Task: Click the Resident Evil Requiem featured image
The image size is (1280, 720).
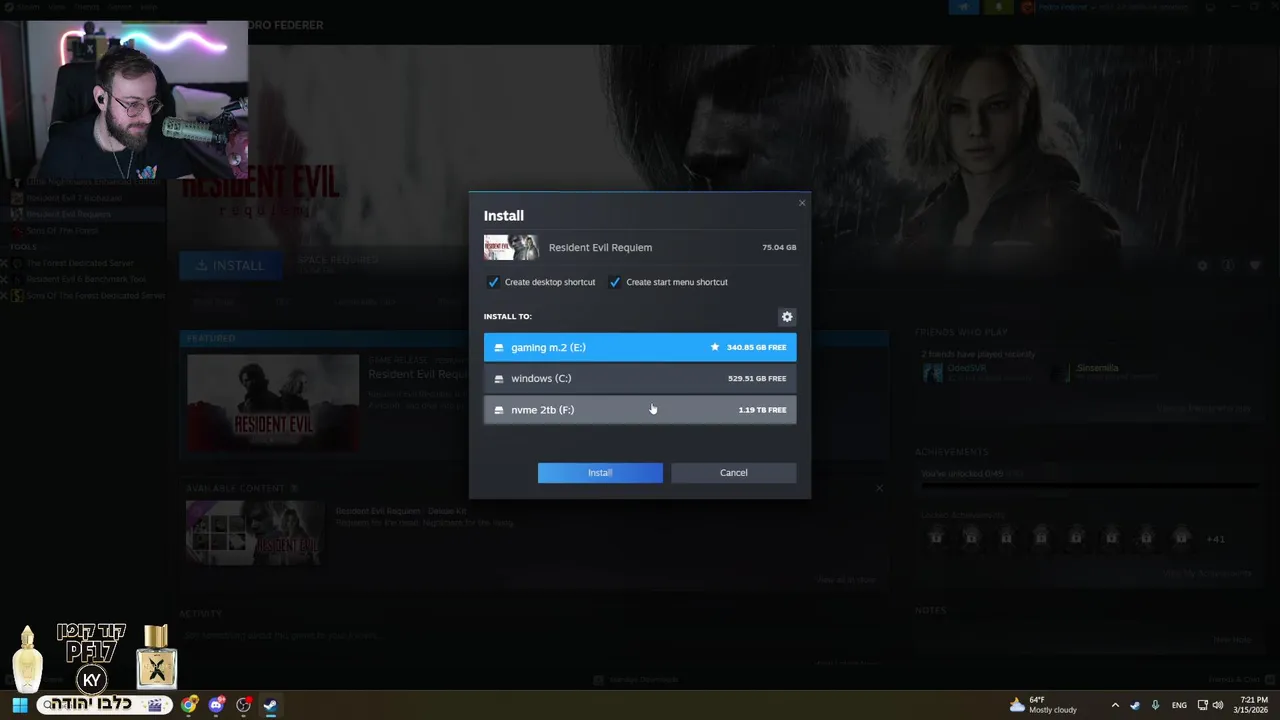Action: [x=273, y=401]
